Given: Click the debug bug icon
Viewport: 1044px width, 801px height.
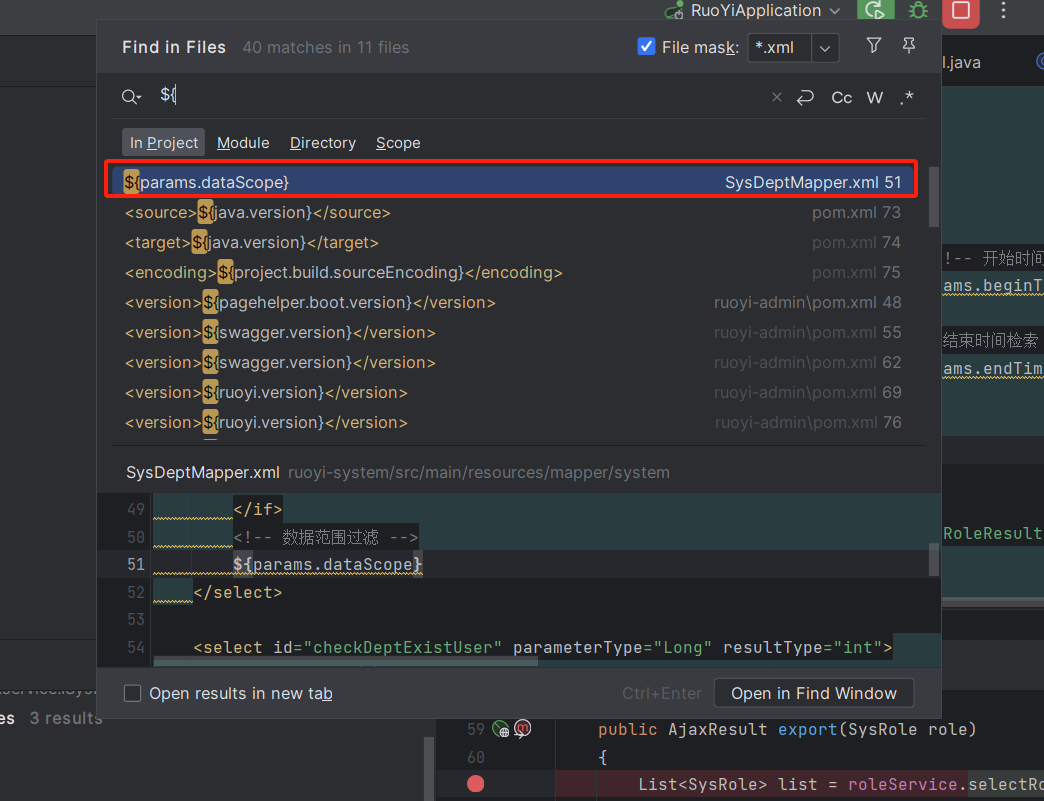Looking at the screenshot, I should [x=918, y=10].
